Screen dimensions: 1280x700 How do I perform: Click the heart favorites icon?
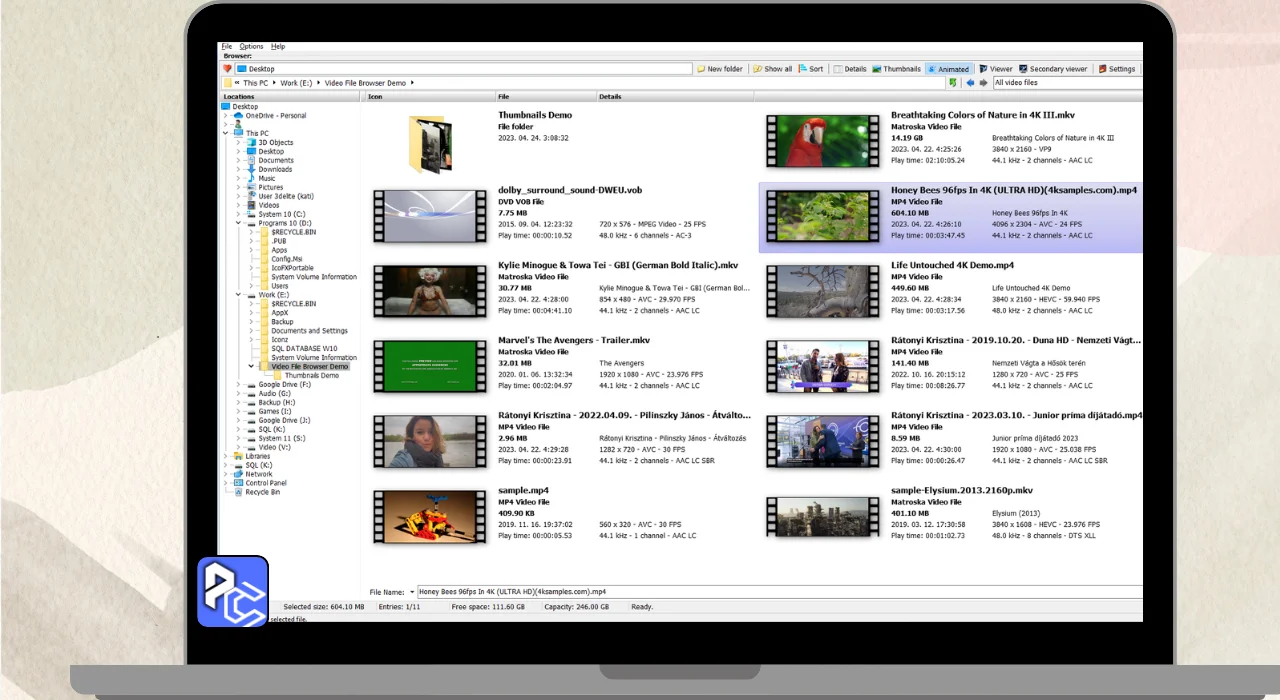tap(227, 69)
